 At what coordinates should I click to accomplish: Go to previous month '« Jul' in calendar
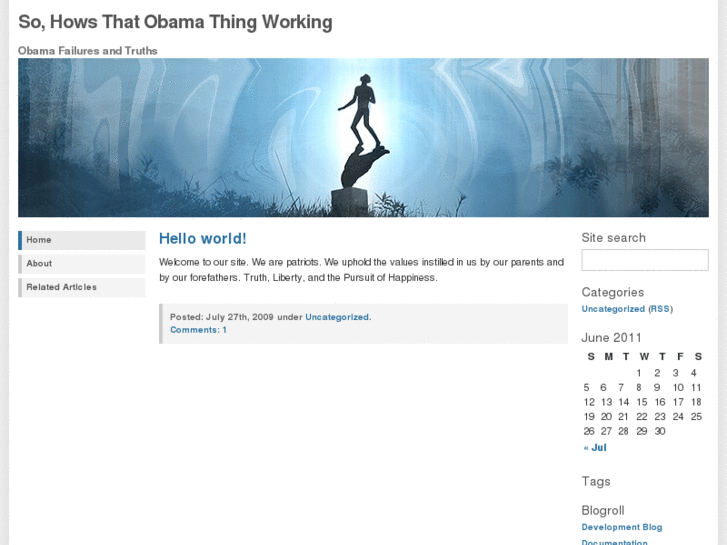tap(595, 448)
